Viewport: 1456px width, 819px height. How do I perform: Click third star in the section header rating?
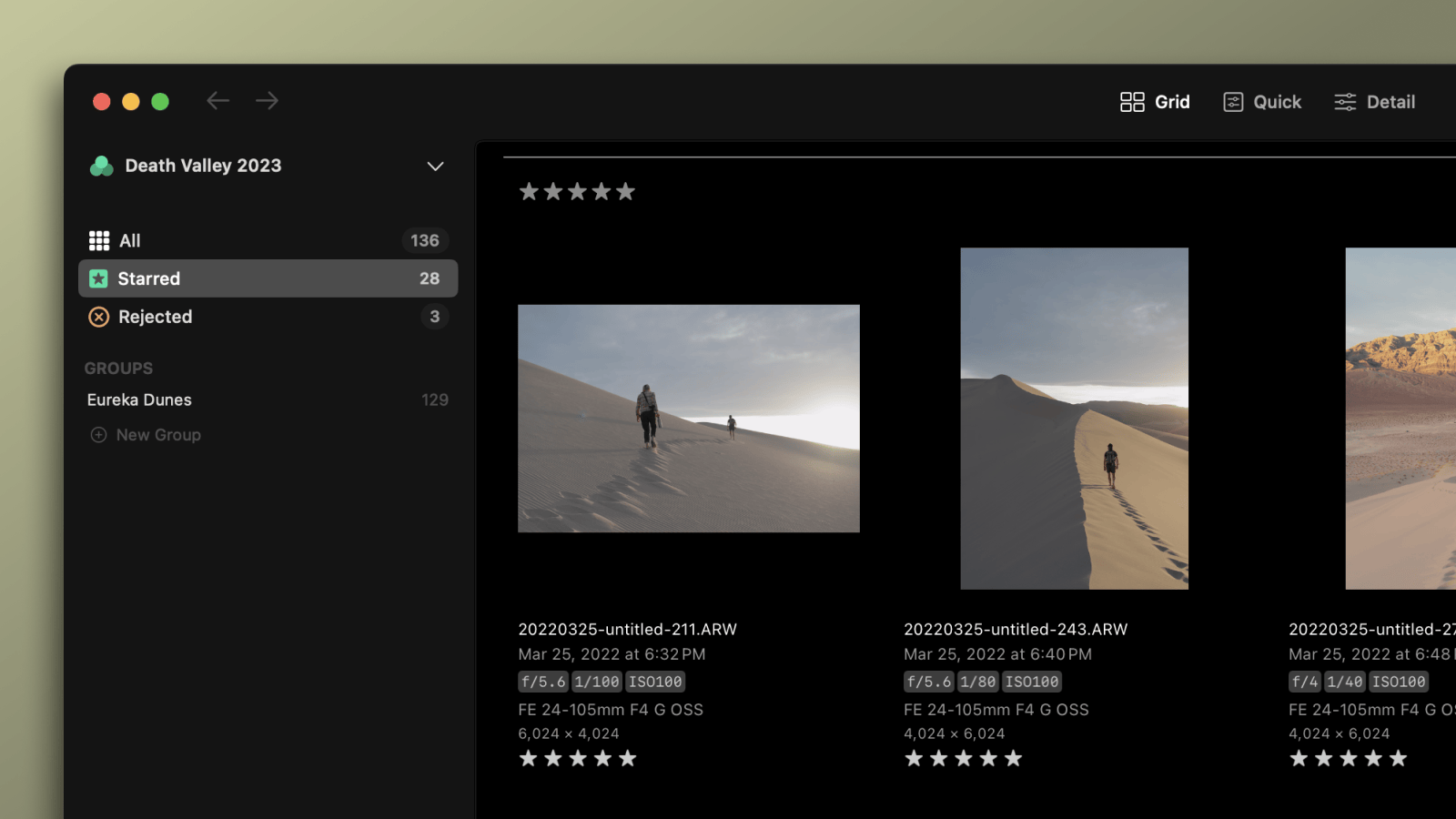pos(577,192)
